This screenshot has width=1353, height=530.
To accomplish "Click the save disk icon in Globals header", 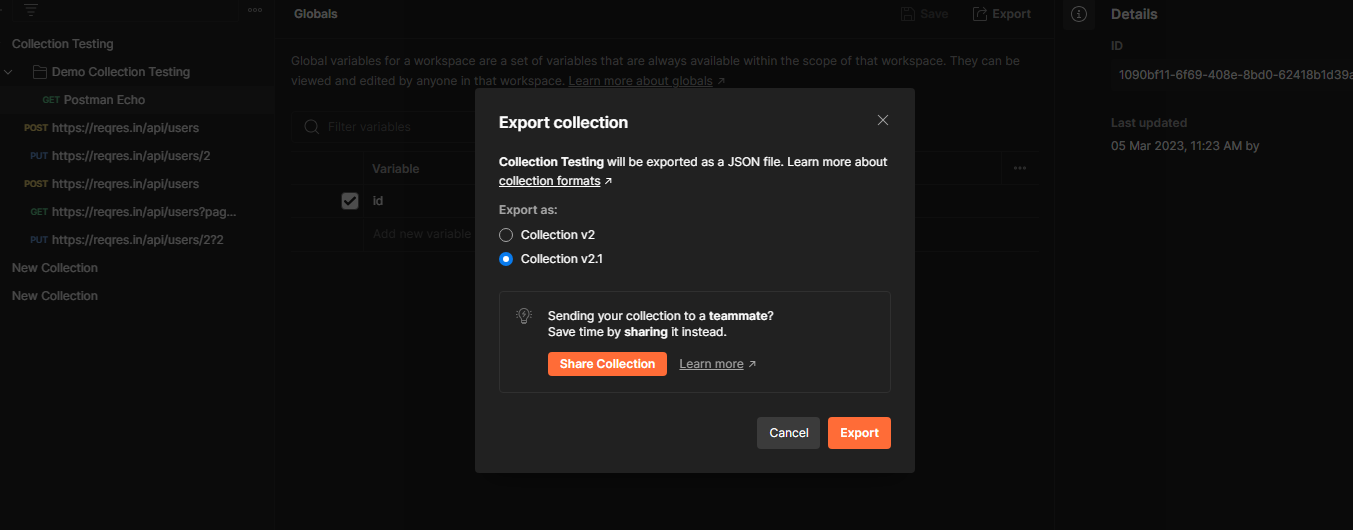I will click(908, 14).
